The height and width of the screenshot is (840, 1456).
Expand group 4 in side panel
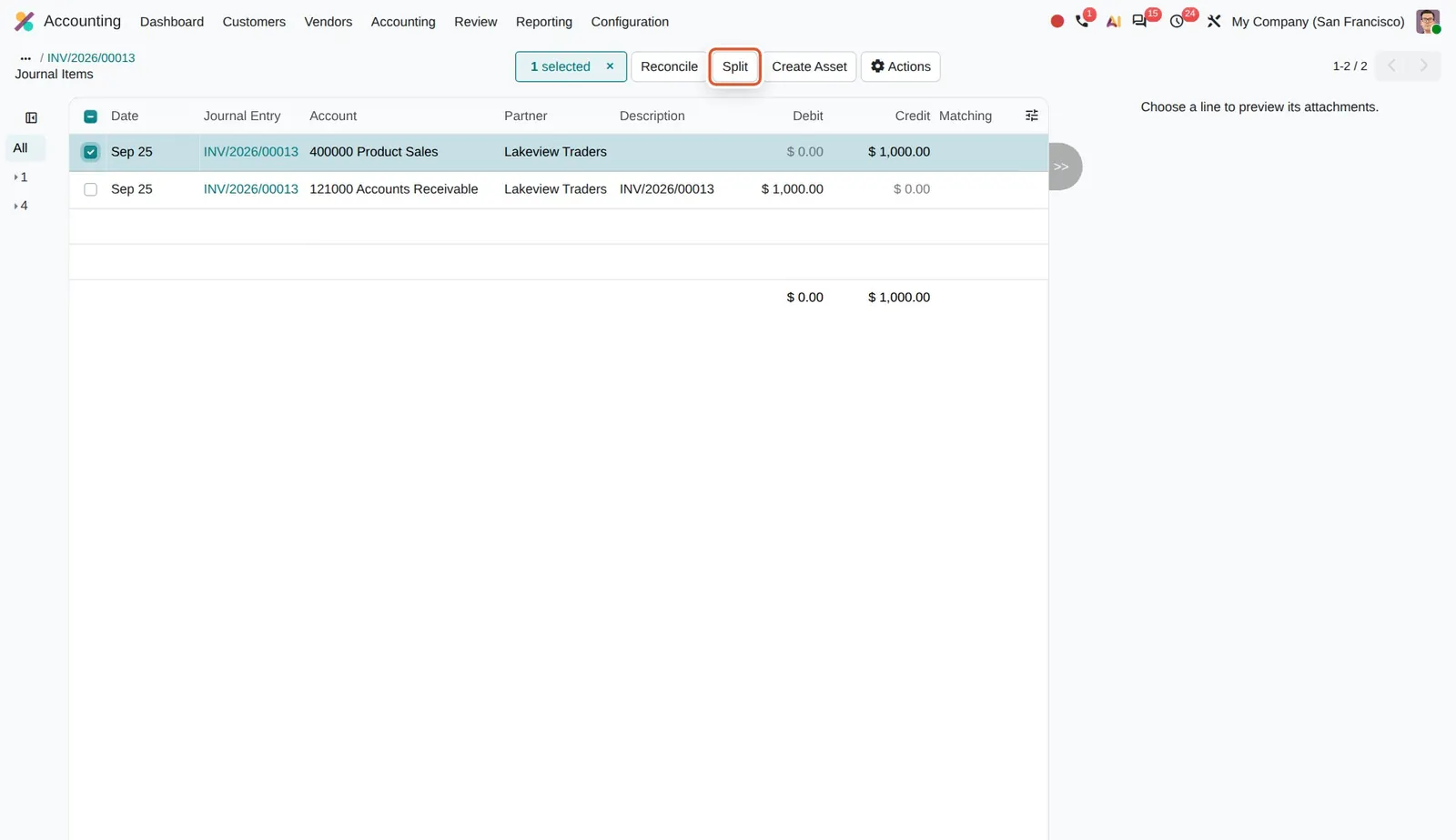tap(21, 205)
